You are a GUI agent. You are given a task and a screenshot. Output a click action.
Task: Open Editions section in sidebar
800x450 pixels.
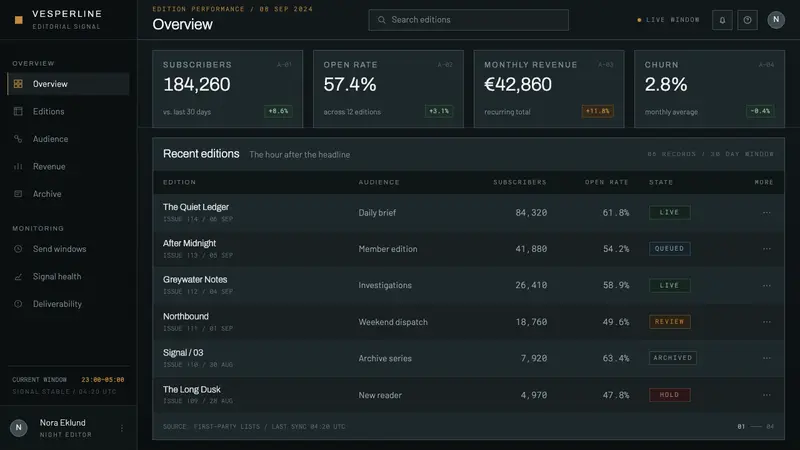(x=68, y=111)
